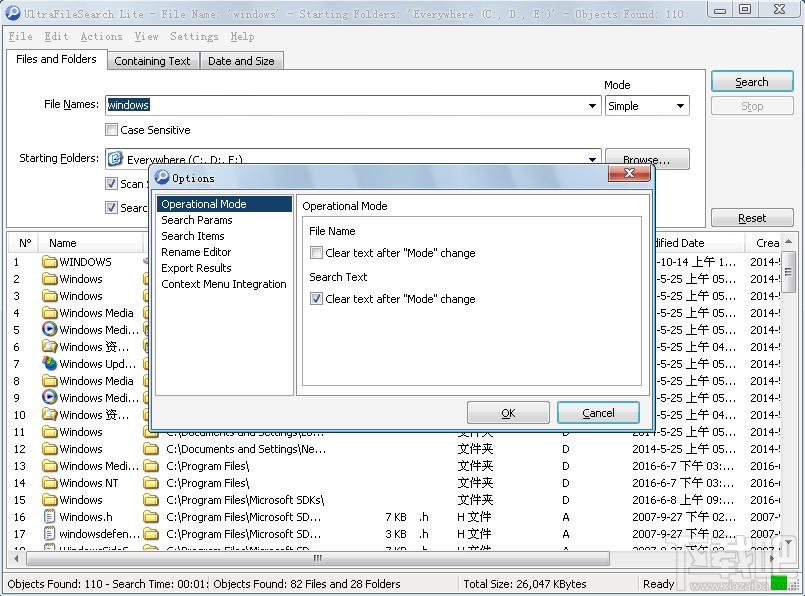Screen dimensions: 805x596
Task: Switch to the Containing Text tab
Action: tap(152, 61)
